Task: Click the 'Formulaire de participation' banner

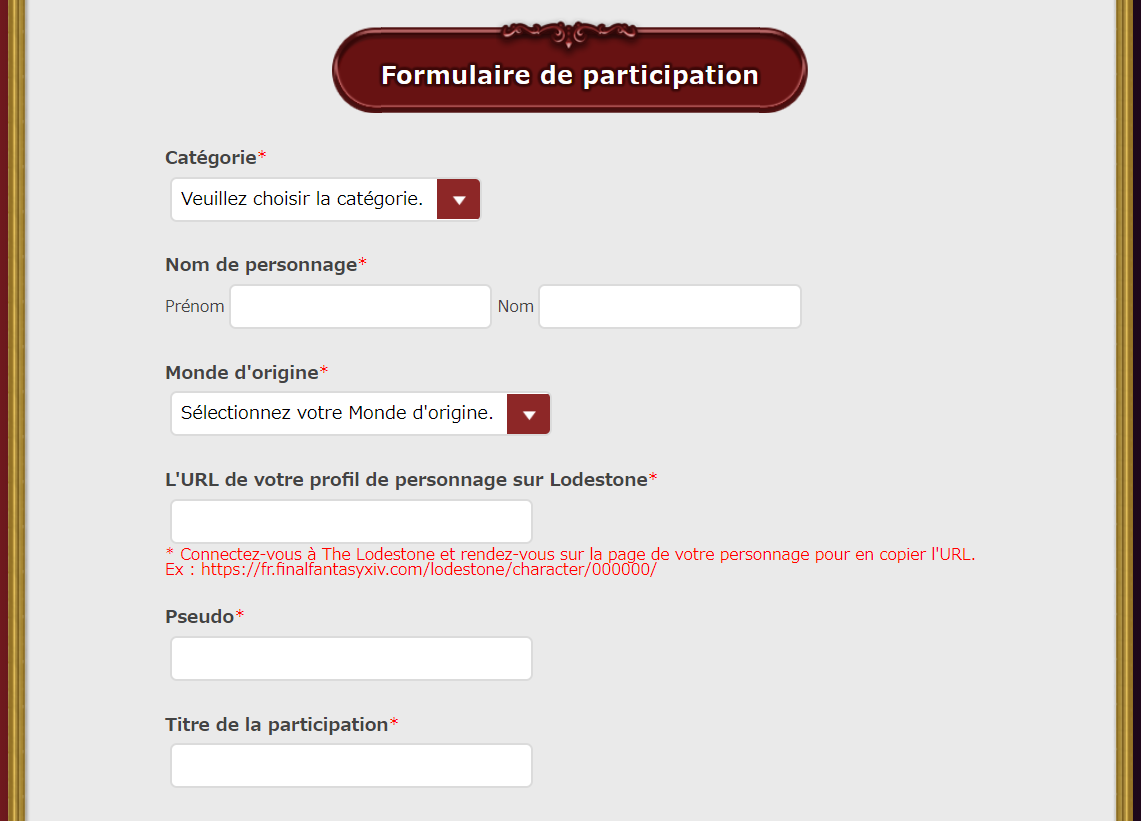Action: (x=570, y=71)
